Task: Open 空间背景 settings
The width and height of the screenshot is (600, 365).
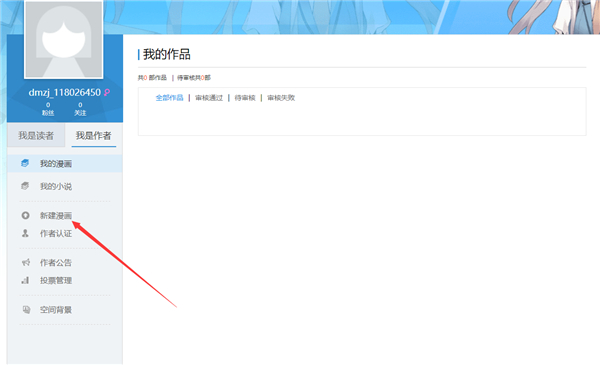Action: tap(56, 310)
